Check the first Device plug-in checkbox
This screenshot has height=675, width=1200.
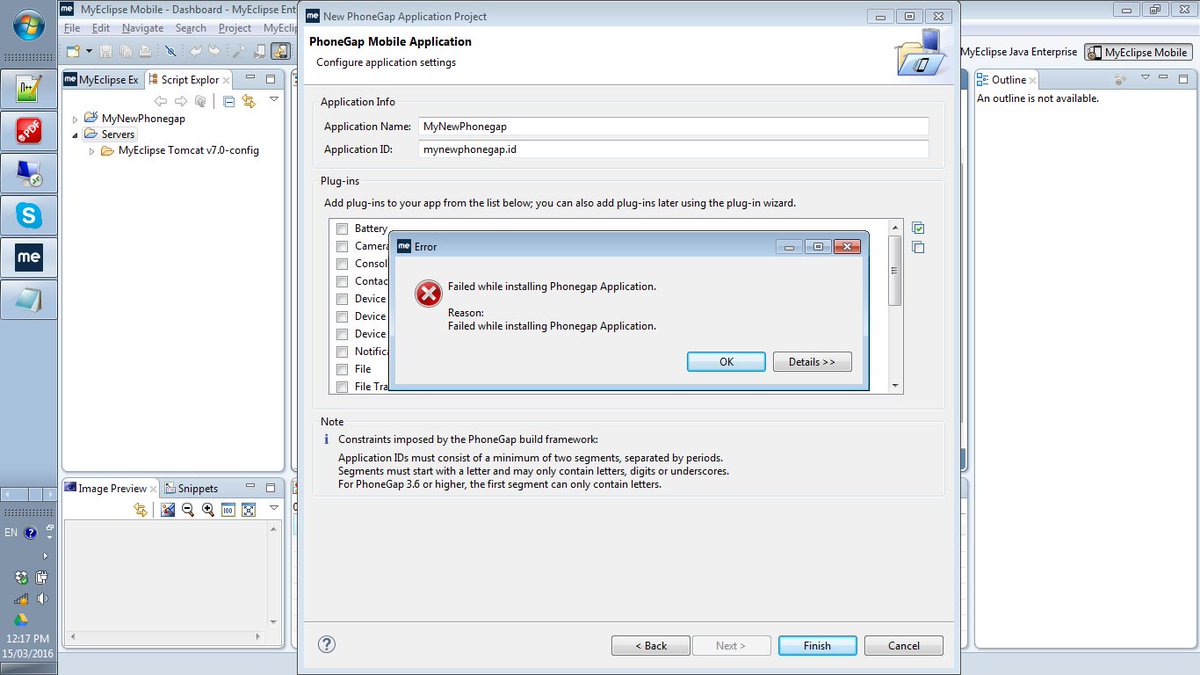(x=342, y=299)
